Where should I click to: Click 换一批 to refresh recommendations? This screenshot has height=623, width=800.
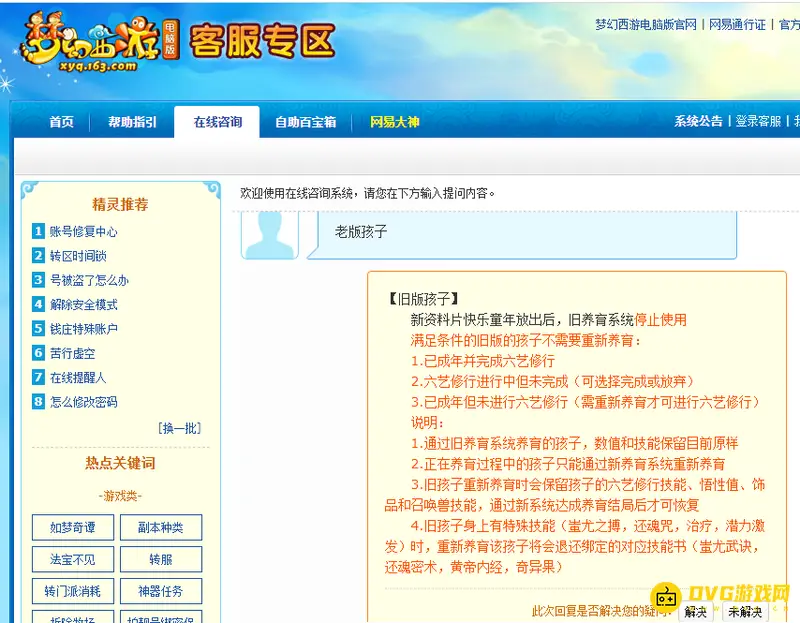[x=180, y=428]
